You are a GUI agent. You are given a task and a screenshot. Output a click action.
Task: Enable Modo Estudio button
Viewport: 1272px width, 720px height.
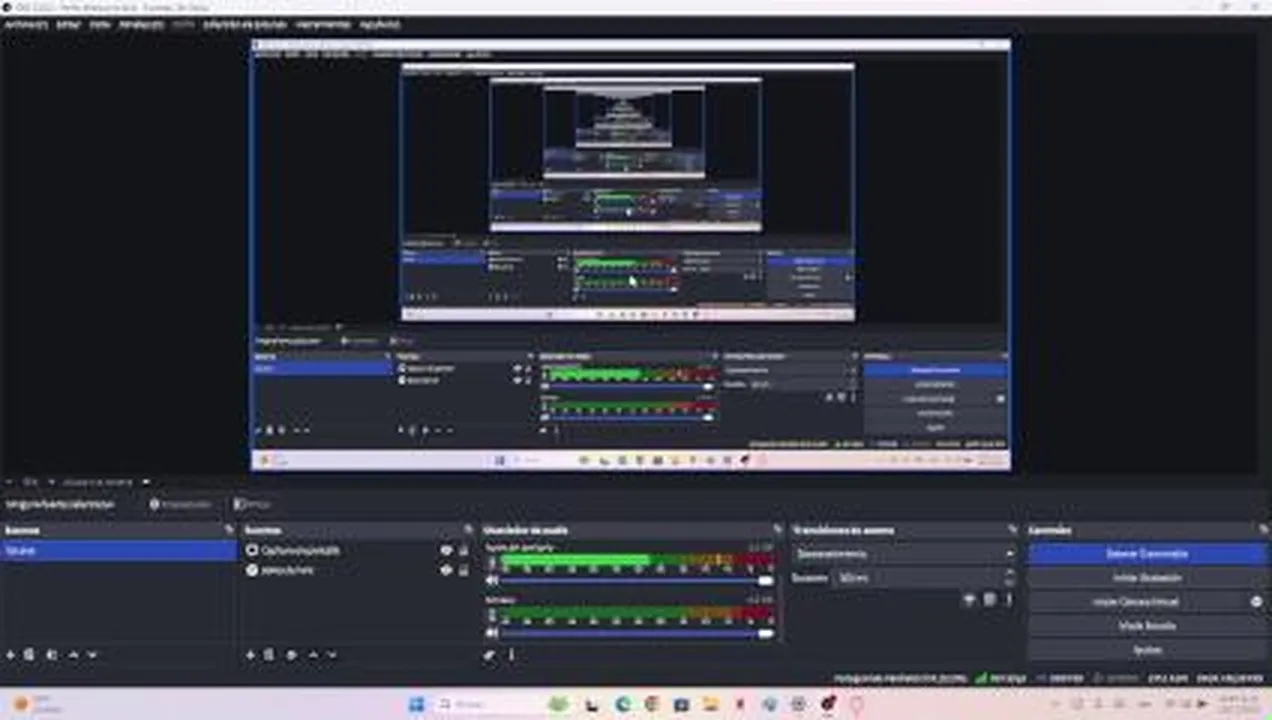point(1147,626)
